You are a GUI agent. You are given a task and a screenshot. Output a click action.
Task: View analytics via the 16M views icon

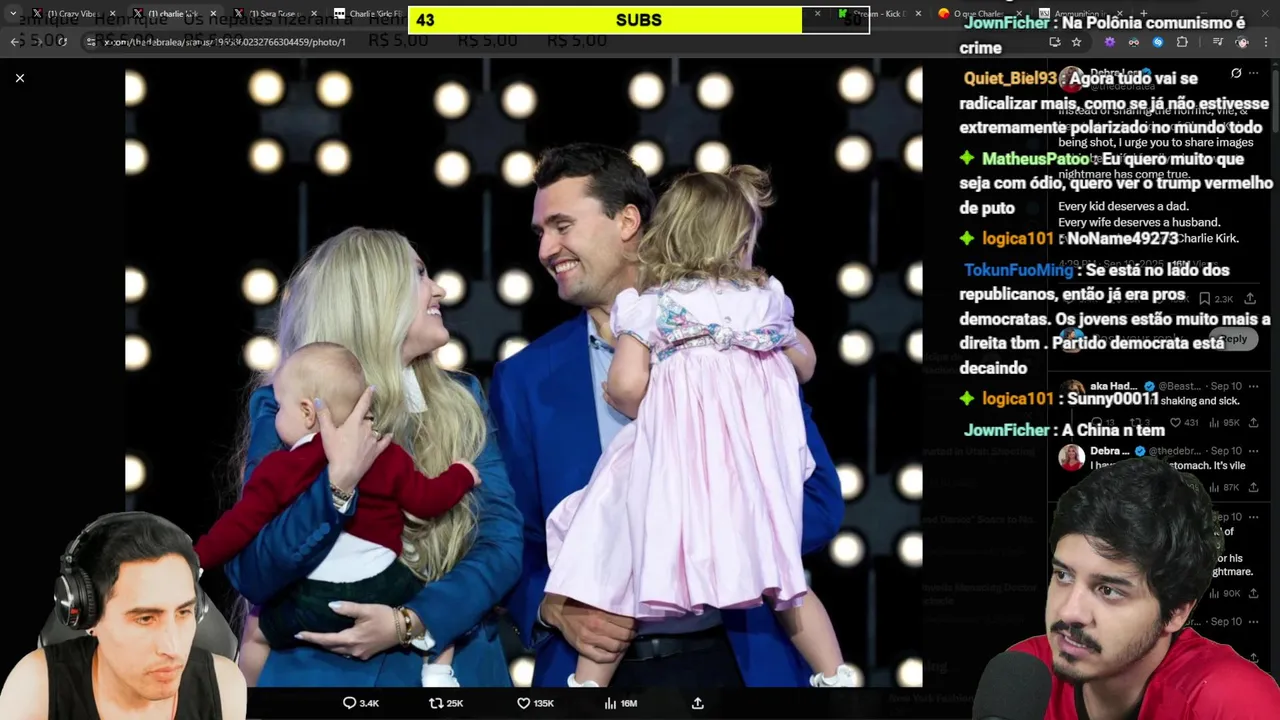click(621, 703)
